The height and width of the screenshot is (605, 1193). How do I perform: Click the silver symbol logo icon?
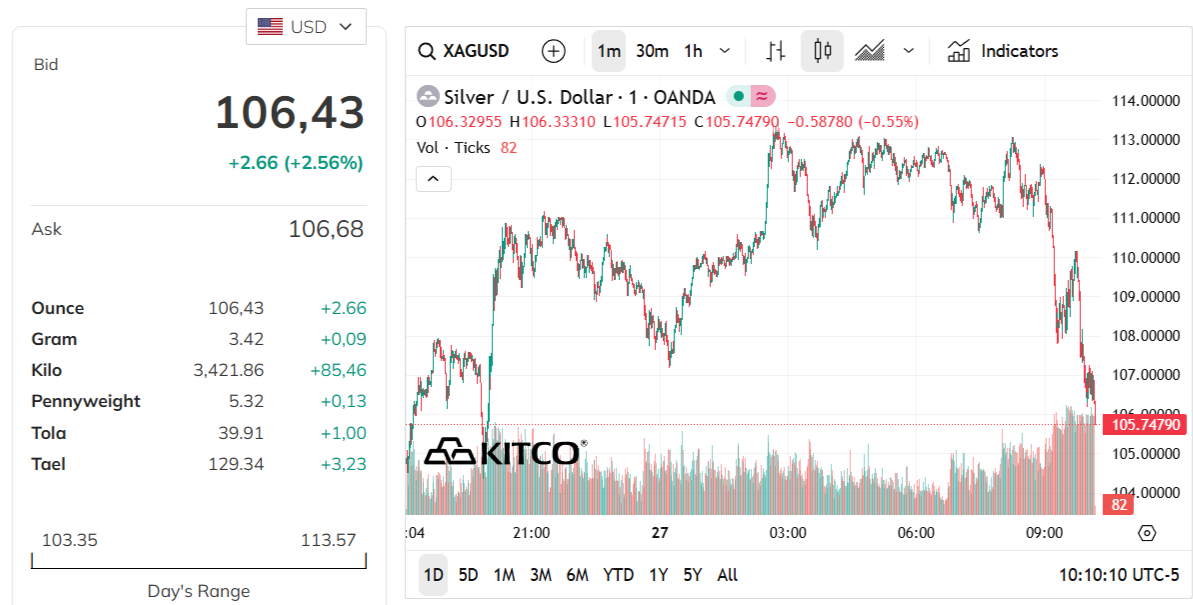(x=428, y=97)
